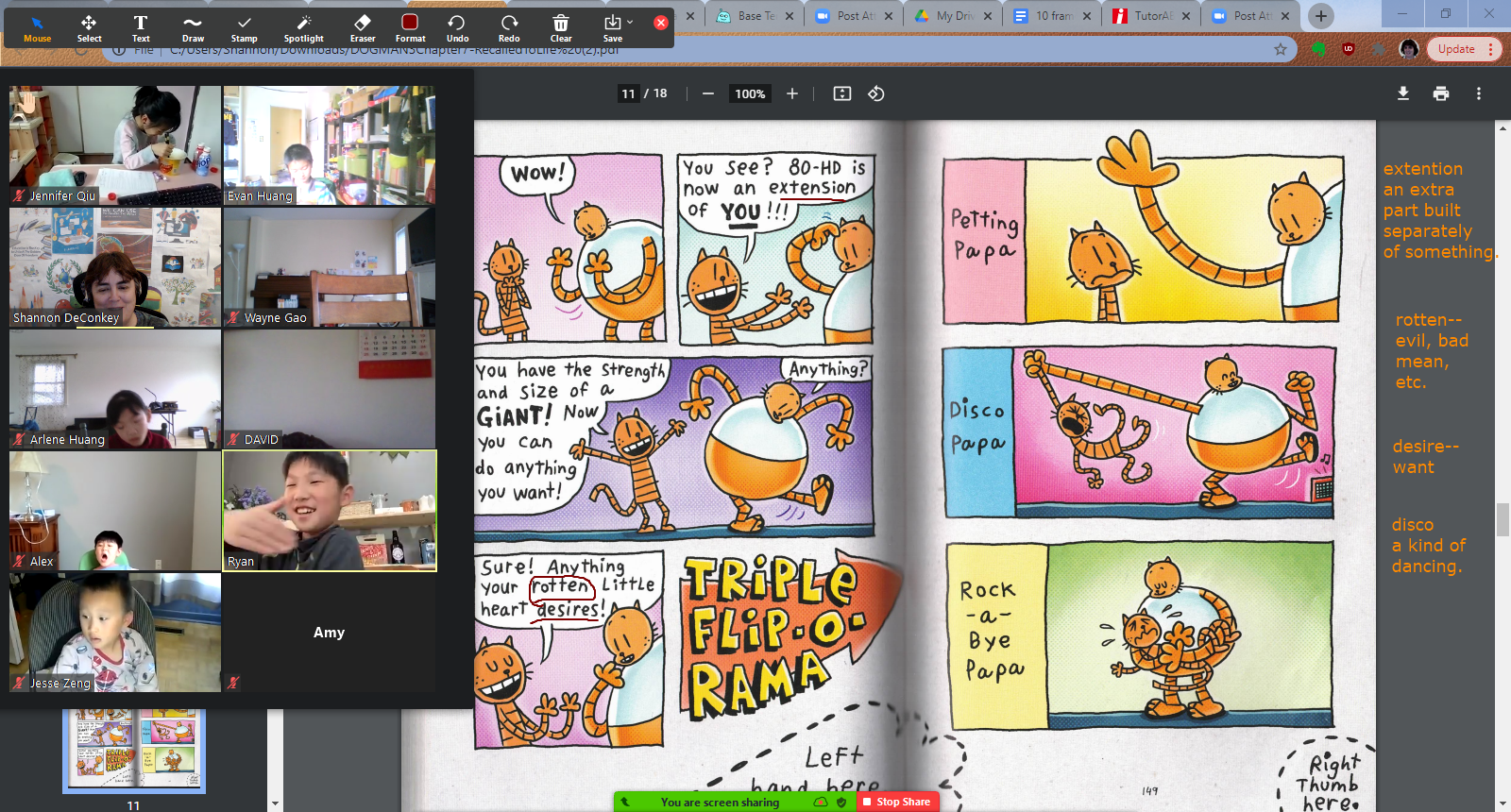Undo the last annotation

tap(457, 27)
